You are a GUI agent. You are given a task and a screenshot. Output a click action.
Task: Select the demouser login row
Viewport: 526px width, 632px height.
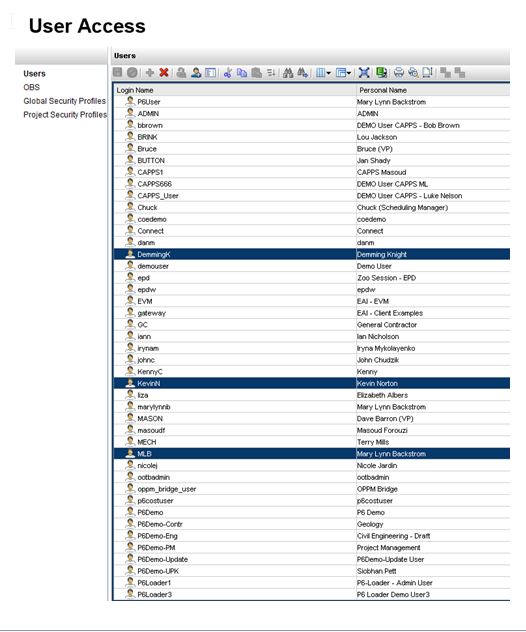pyautogui.click(x=311, y=266)
